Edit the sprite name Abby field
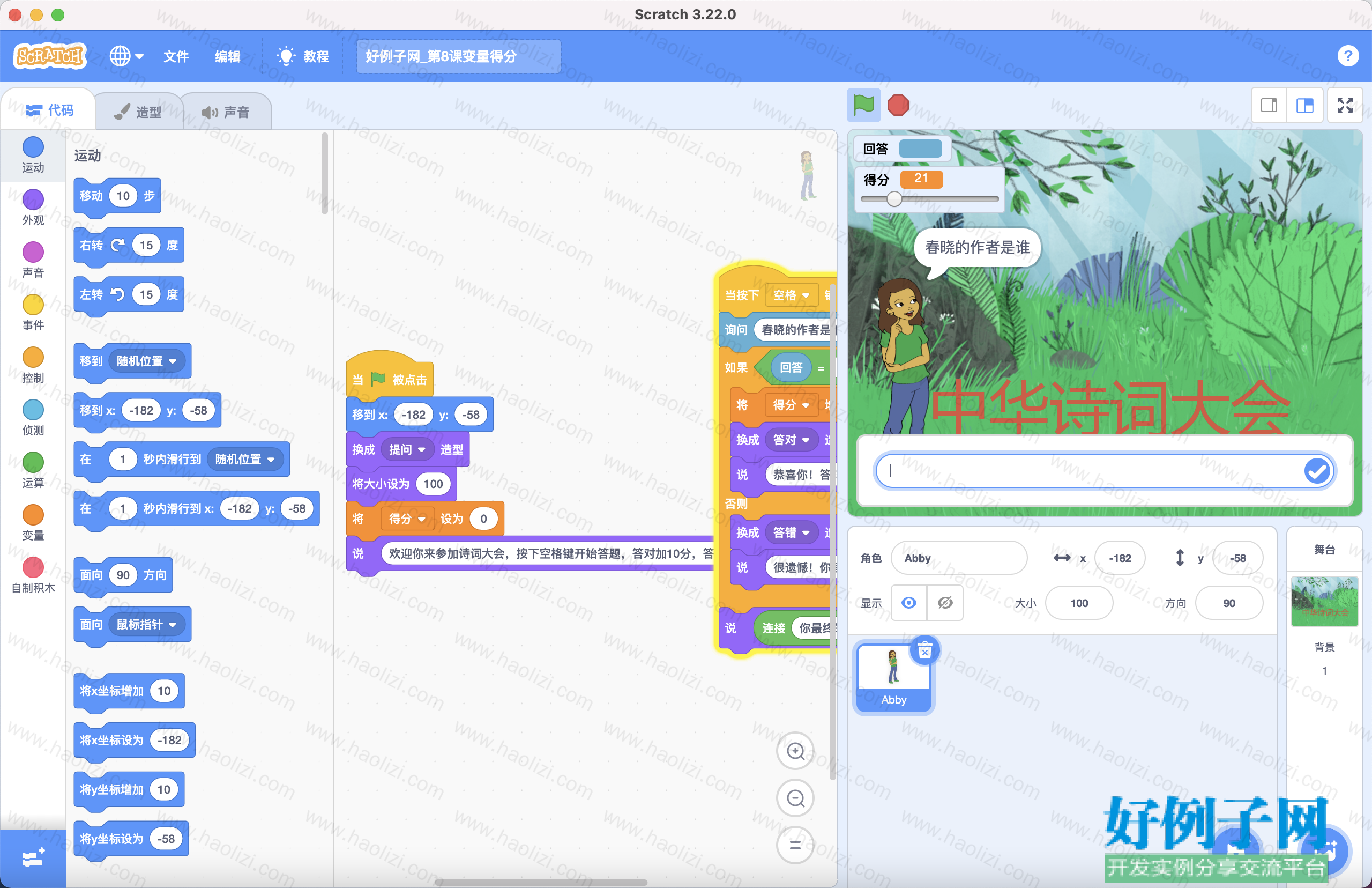The height and width of the screenshot is (888, 1372). tap(958, 558)
